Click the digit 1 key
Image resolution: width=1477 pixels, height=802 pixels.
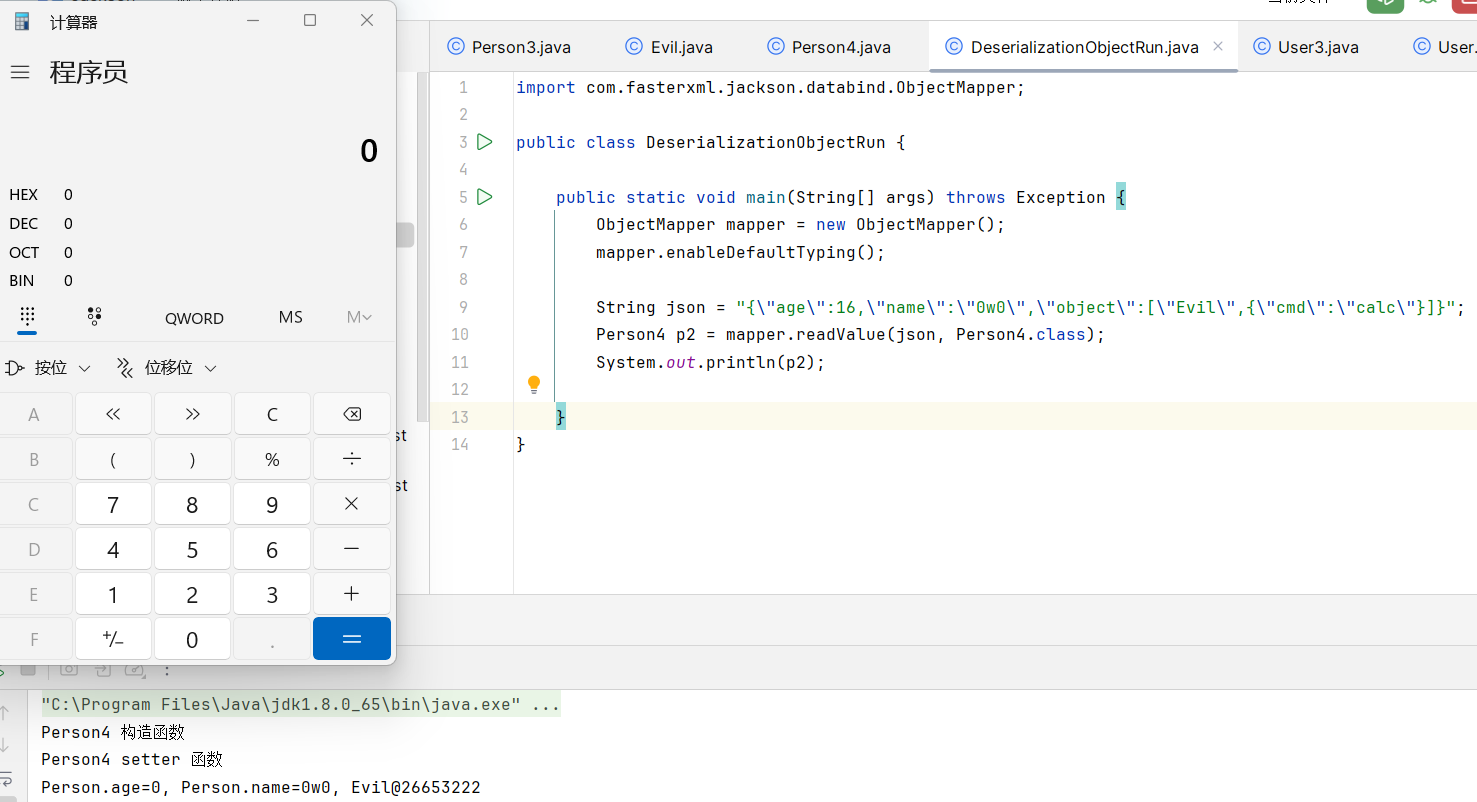point(113,594)
